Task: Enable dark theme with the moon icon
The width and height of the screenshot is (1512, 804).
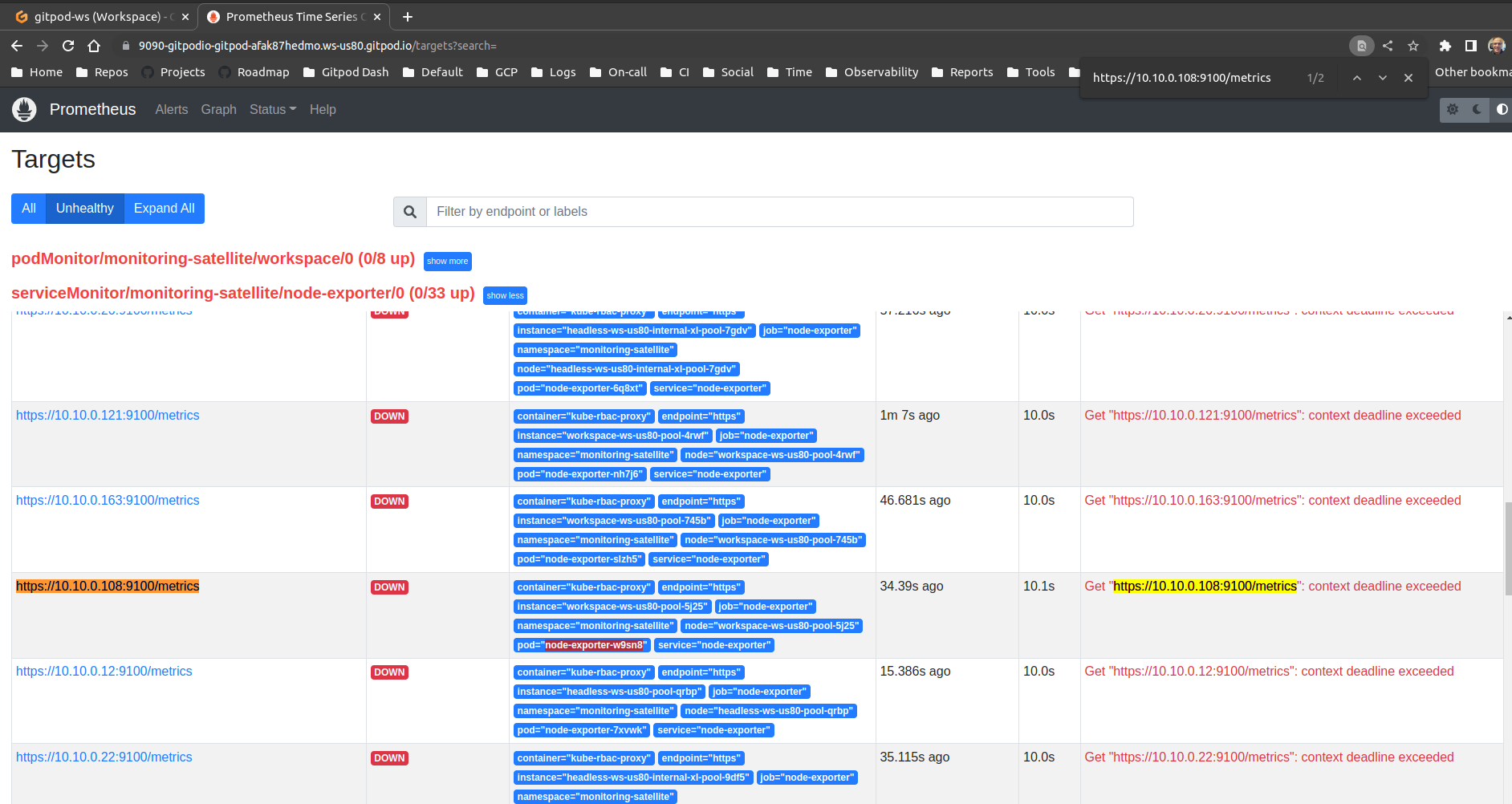Action: pos(1477,110)
